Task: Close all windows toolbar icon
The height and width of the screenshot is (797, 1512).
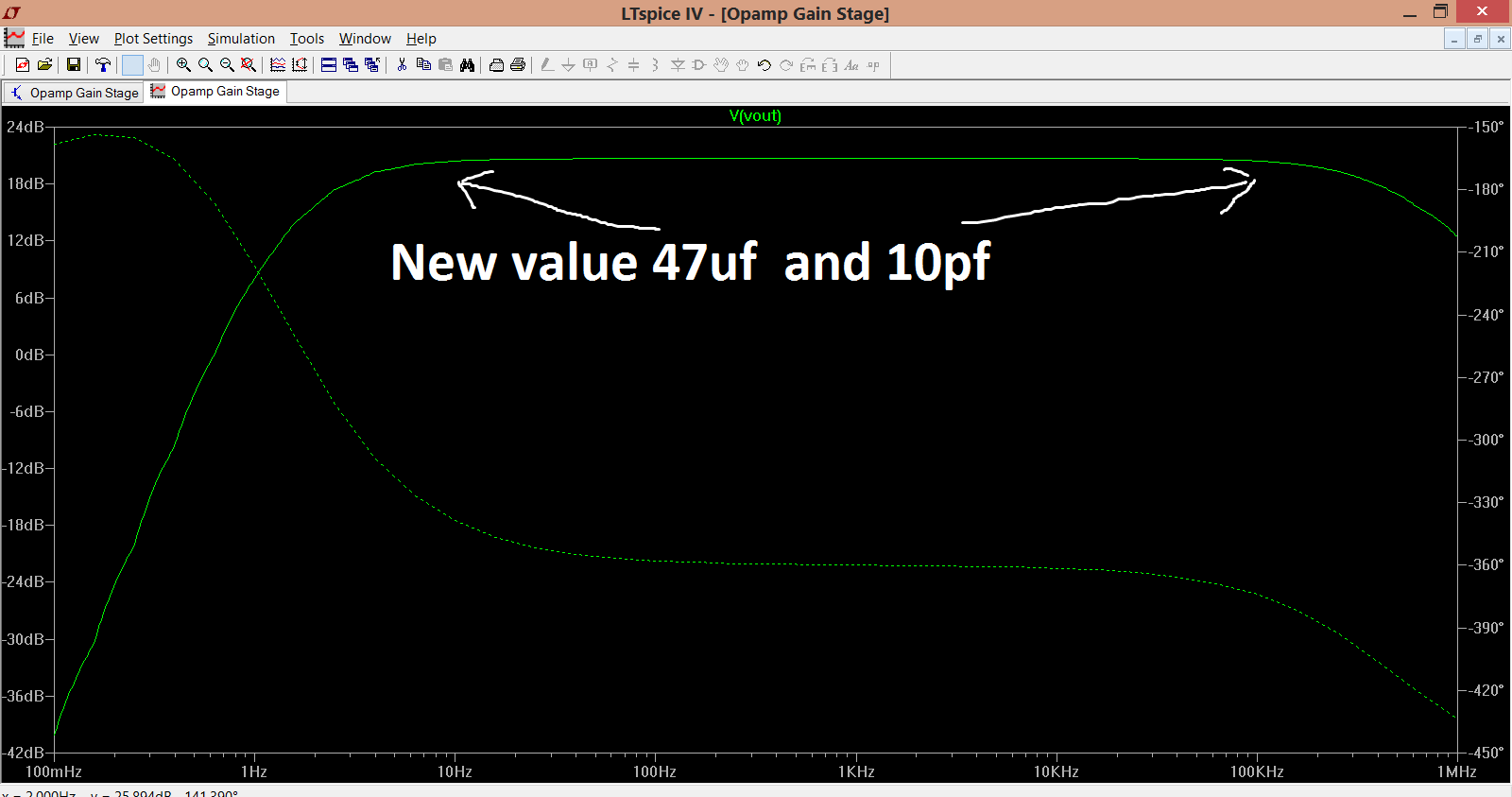Action: point(372,64)
